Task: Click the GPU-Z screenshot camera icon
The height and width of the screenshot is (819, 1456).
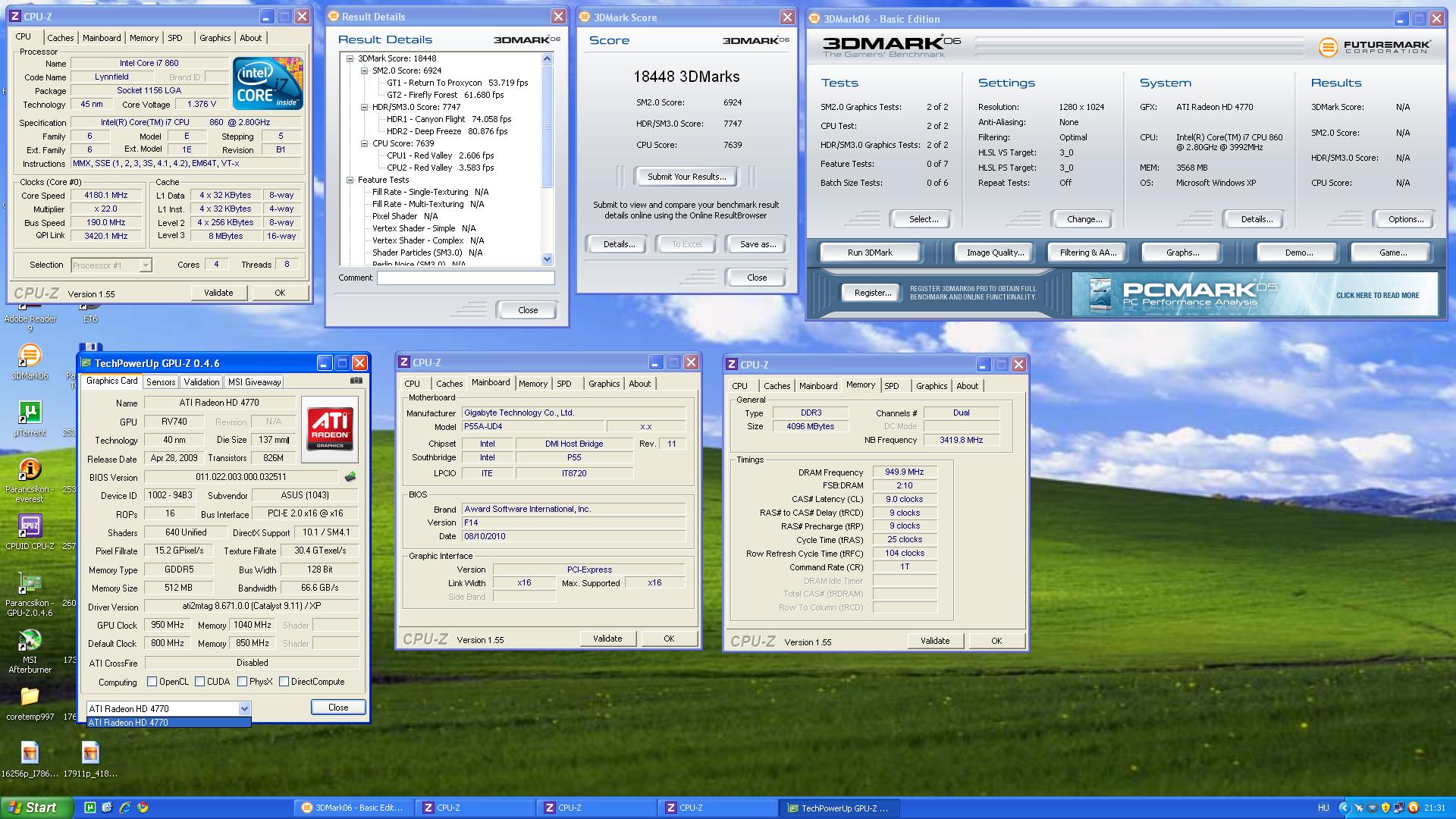Action: point(356,381)
